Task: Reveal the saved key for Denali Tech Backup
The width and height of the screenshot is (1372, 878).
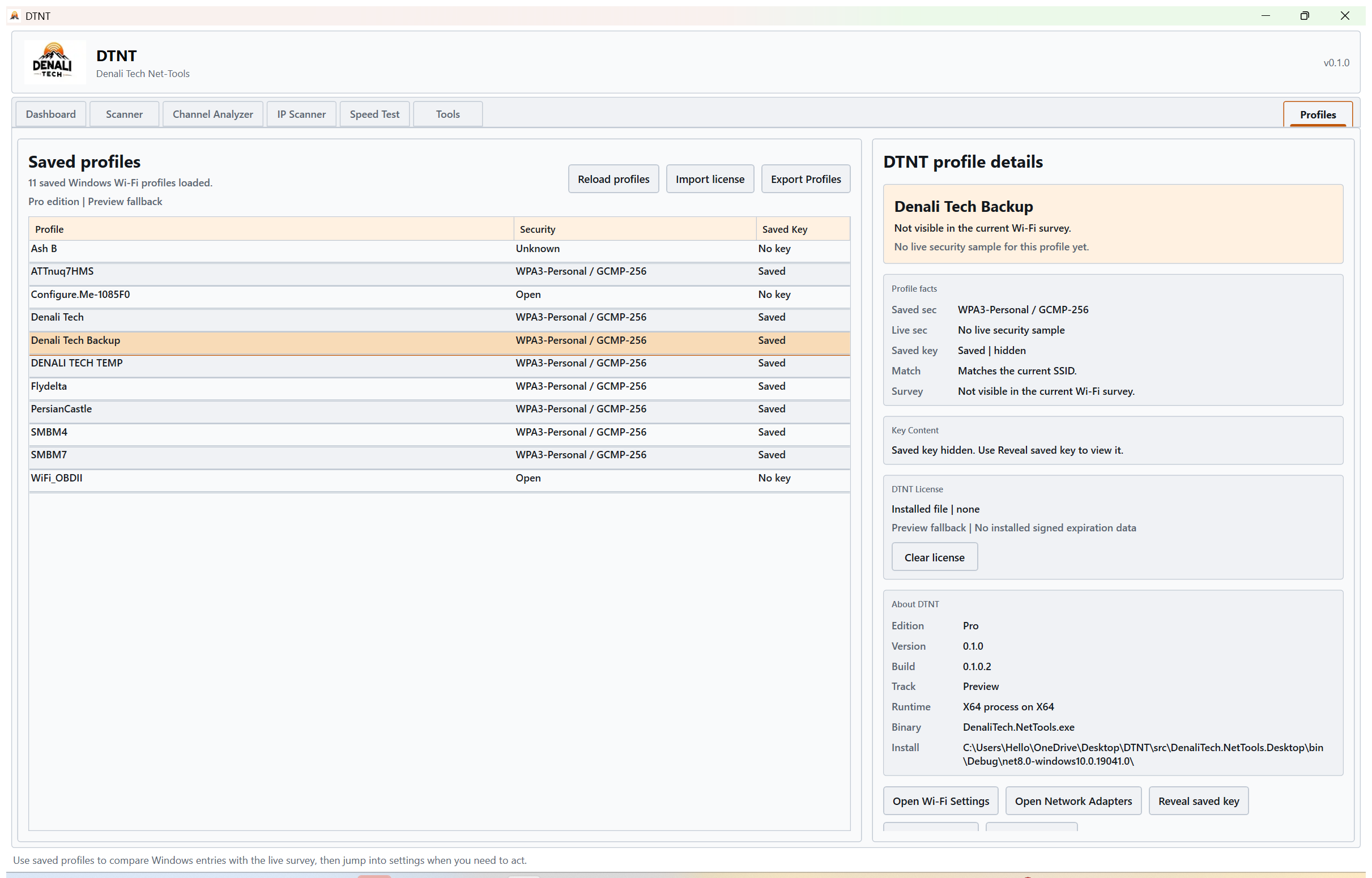Action: click(x=1198, y=800)
